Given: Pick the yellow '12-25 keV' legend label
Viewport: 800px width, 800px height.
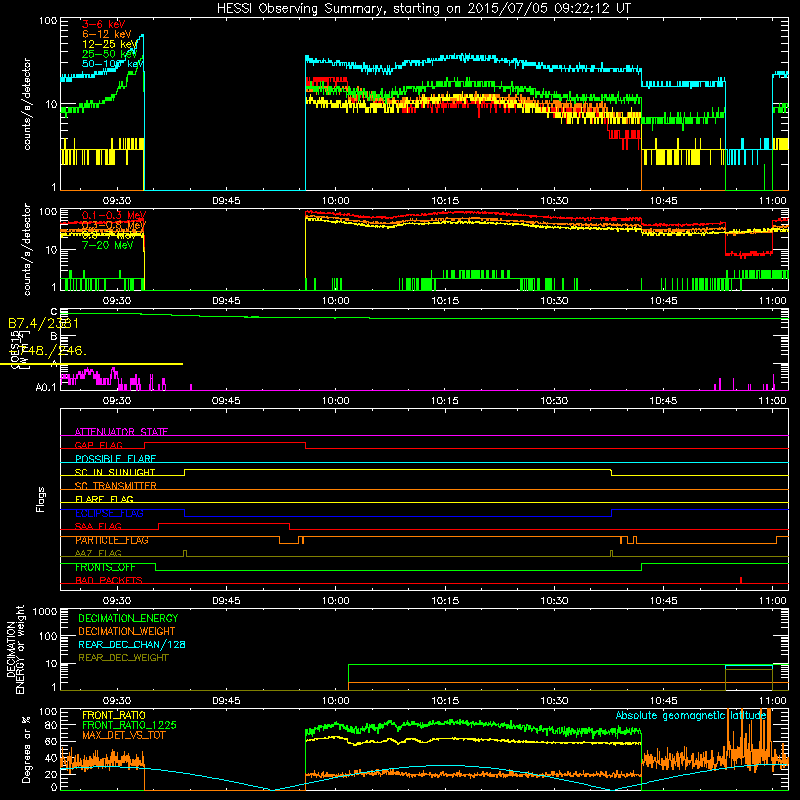Looking at the screenshot, I should (x=110, y=44).
